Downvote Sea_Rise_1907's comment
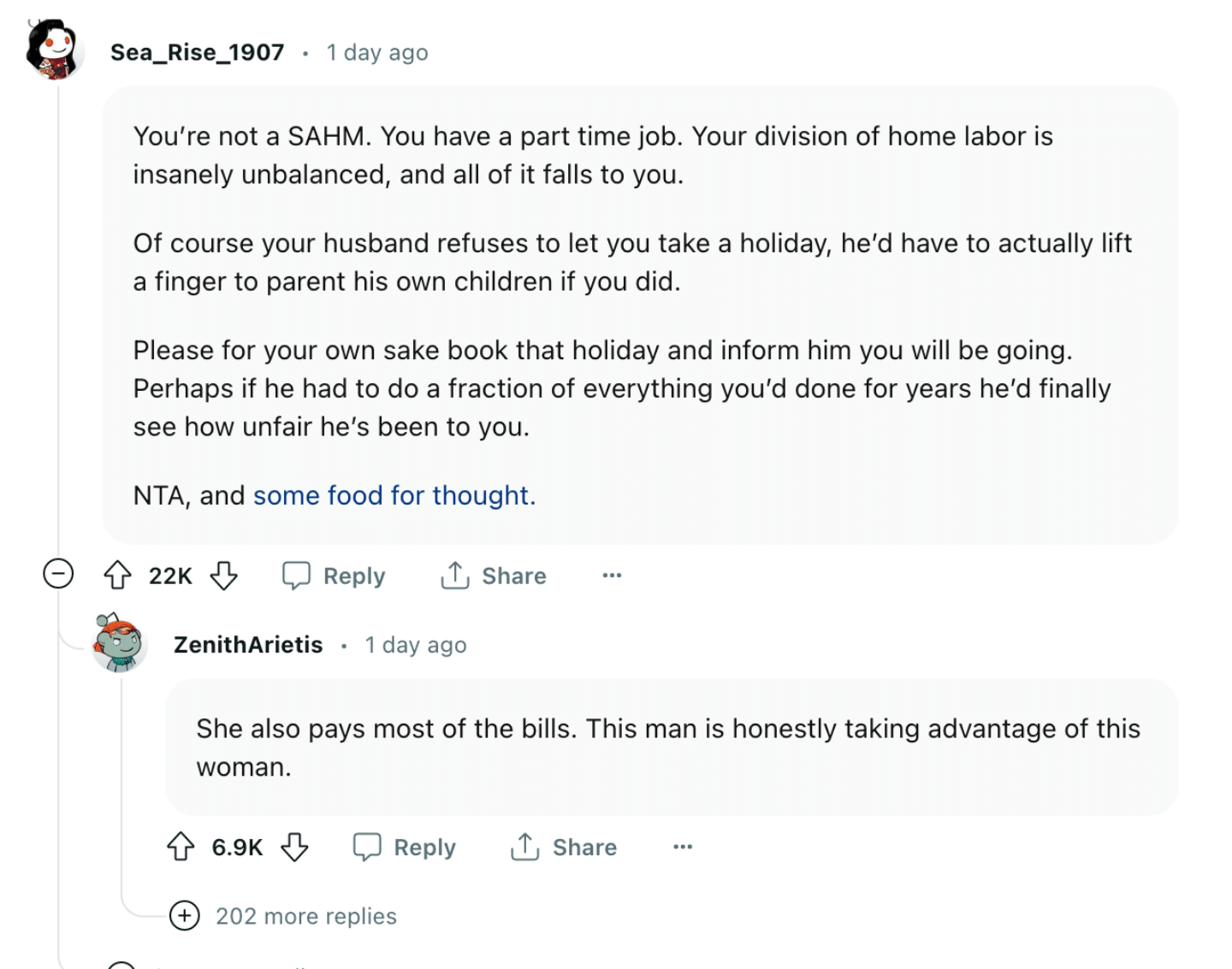The image size is (1232, 969). click(224, 576)
